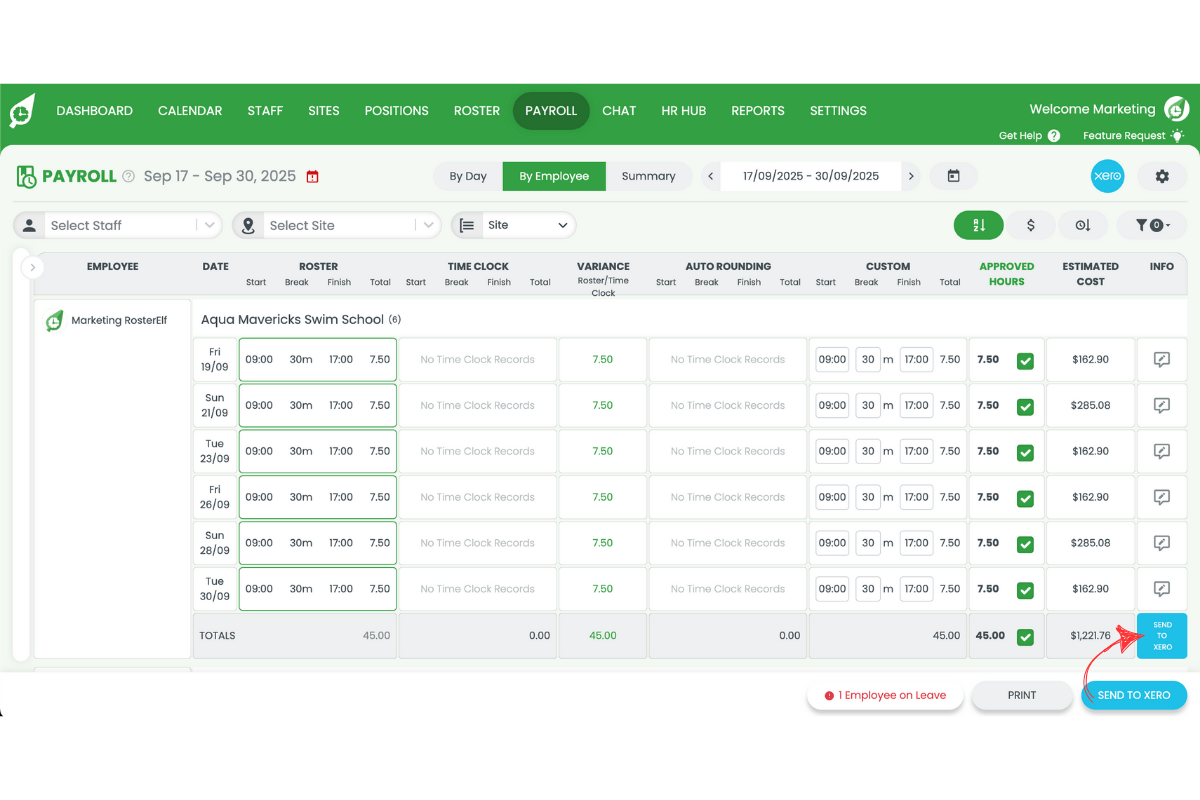Click the dollar sign cost display icon
This screenshot has width=1200, height=800.
point(1031,225)
